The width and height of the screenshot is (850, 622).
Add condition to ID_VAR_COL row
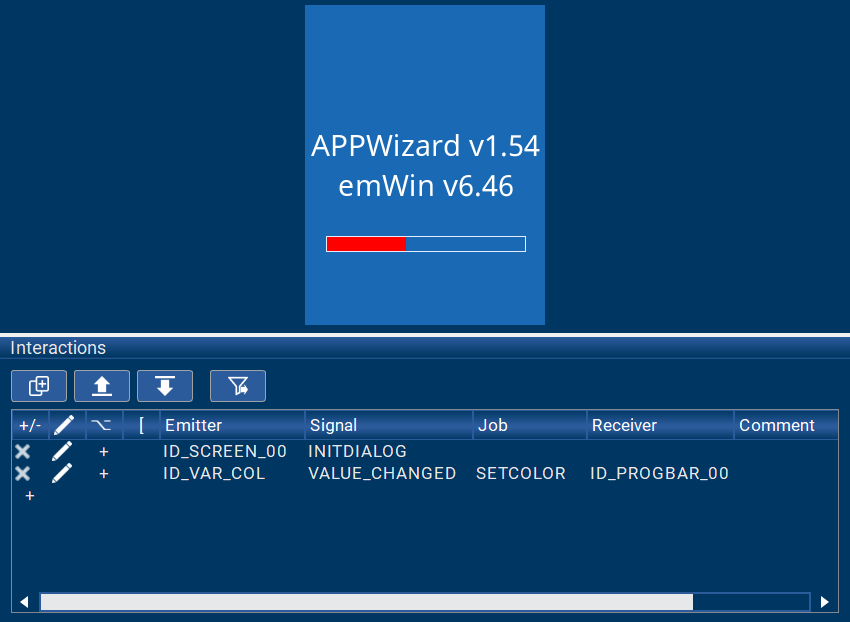coord(104,474)
